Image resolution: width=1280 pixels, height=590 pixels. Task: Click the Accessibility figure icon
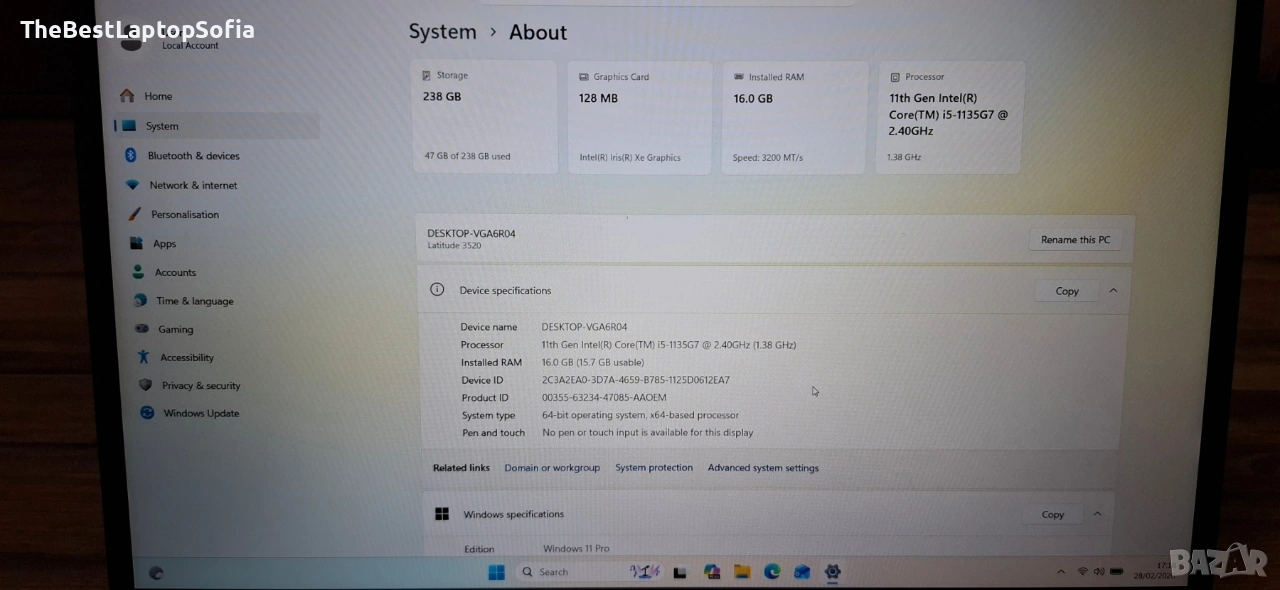144,357
